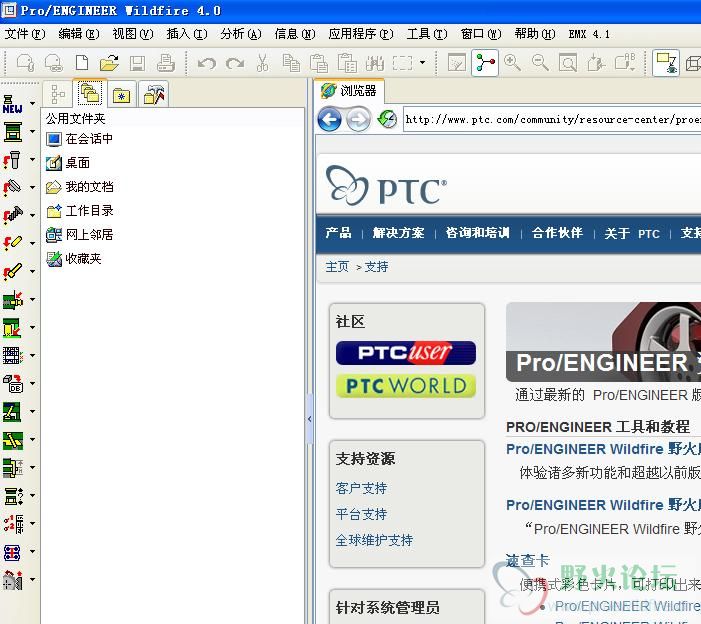Click the 产品 navigation link
Viewport: 701px width, 624px height.
[x=338, y=233]
